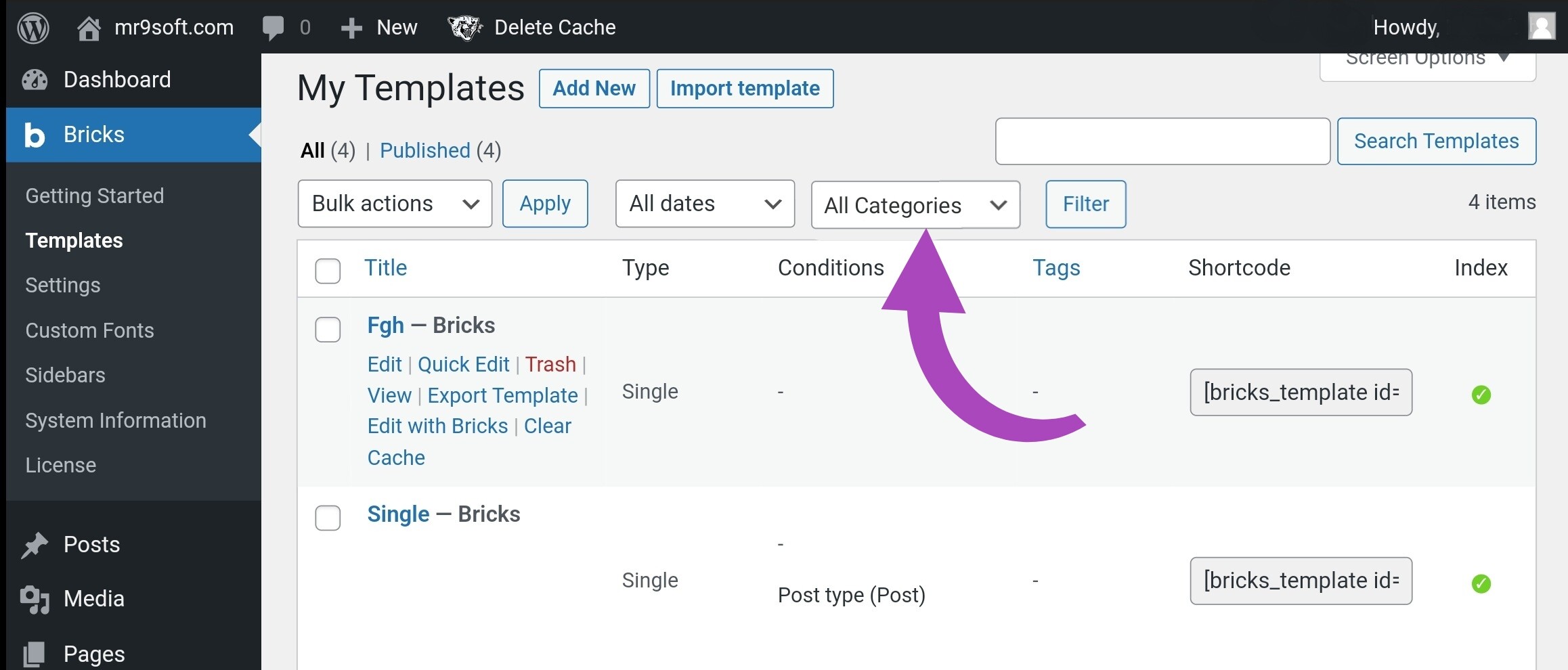Viewport: 1568px width, 670px height.
Task: Check the select-all checkbox in the table header
Action: 328,271
